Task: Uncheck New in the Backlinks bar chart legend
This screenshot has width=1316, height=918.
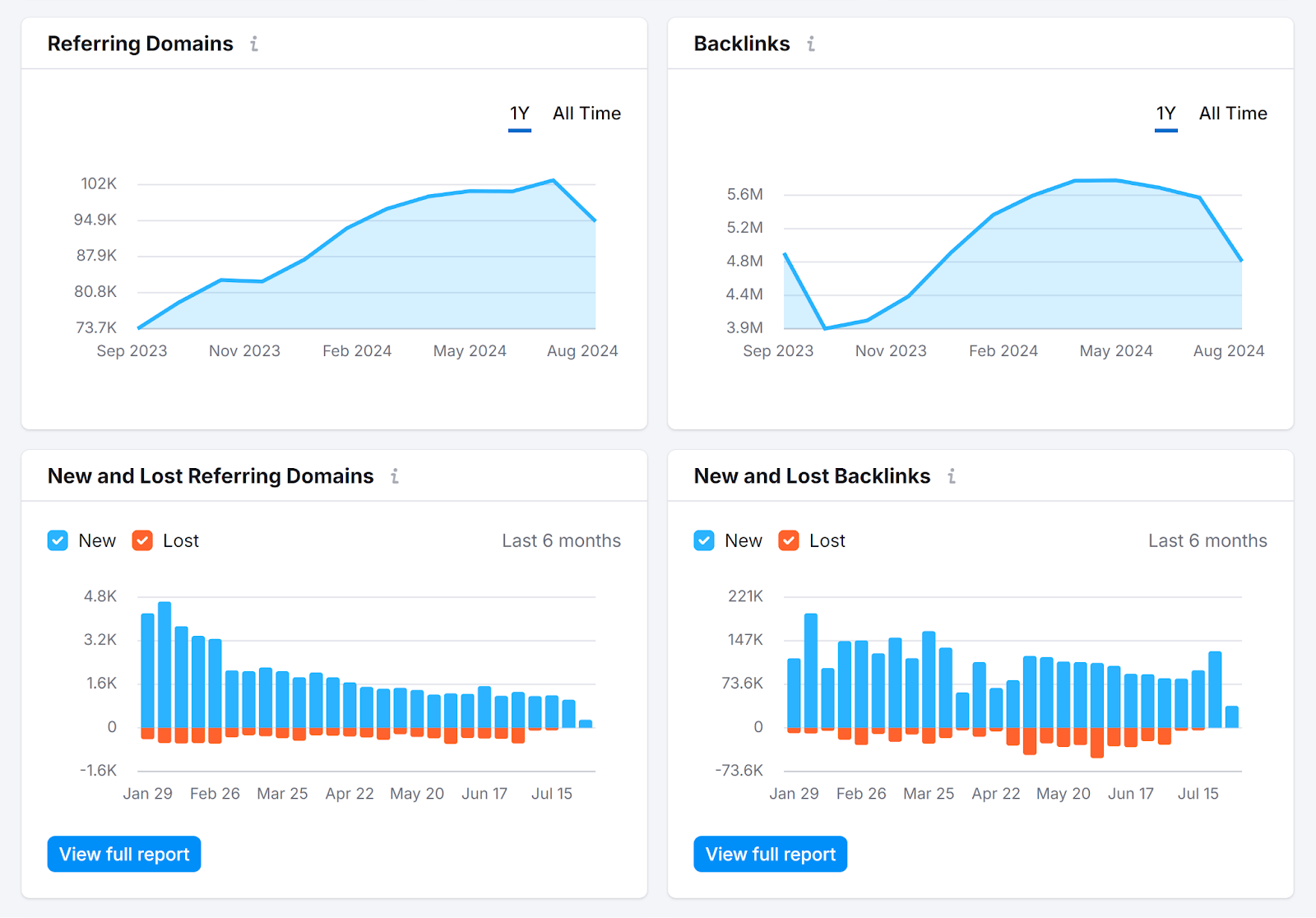Action: [704, 540]
